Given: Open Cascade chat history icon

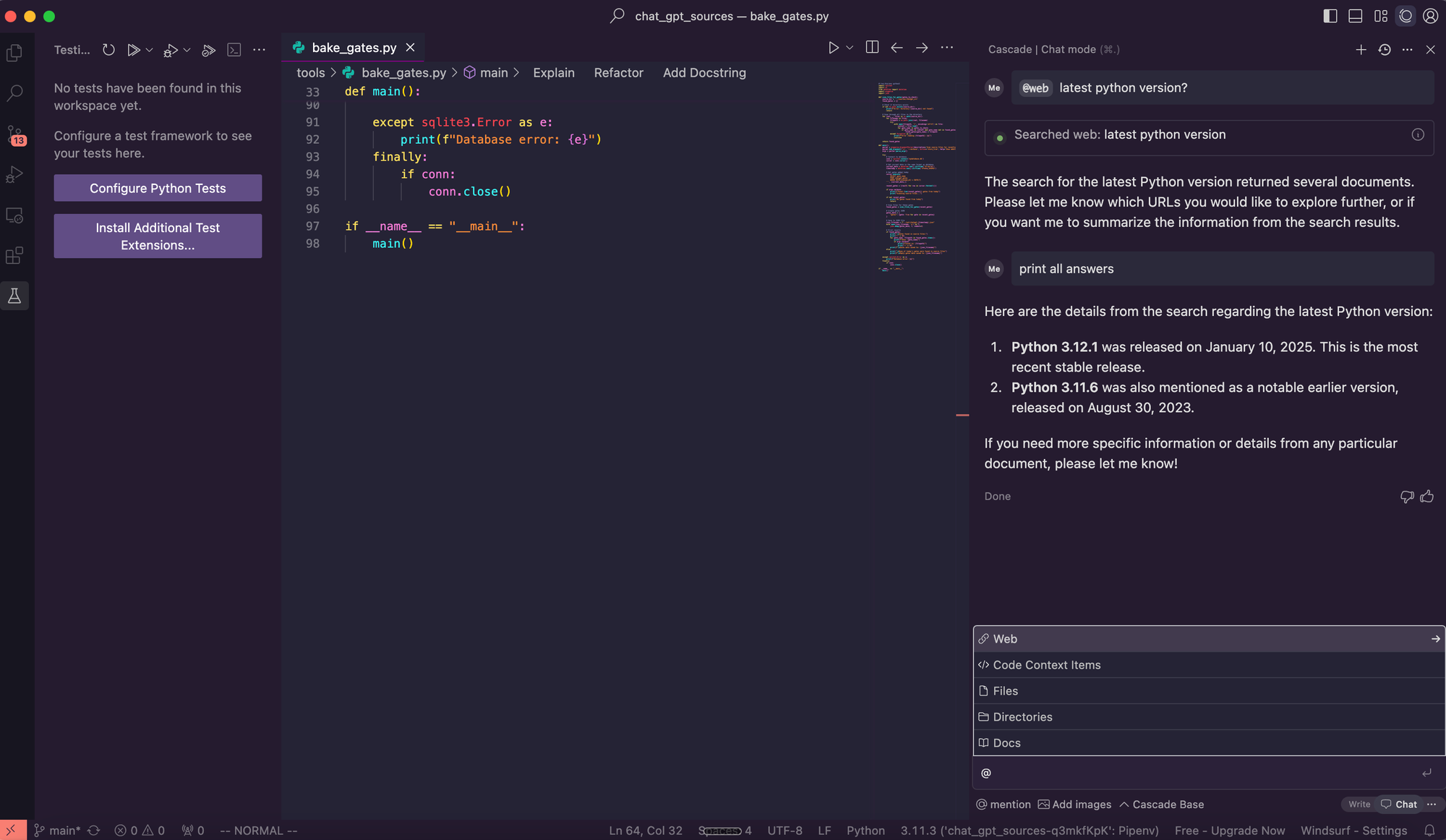Looking at the screenshot, I should point(1385,50).
